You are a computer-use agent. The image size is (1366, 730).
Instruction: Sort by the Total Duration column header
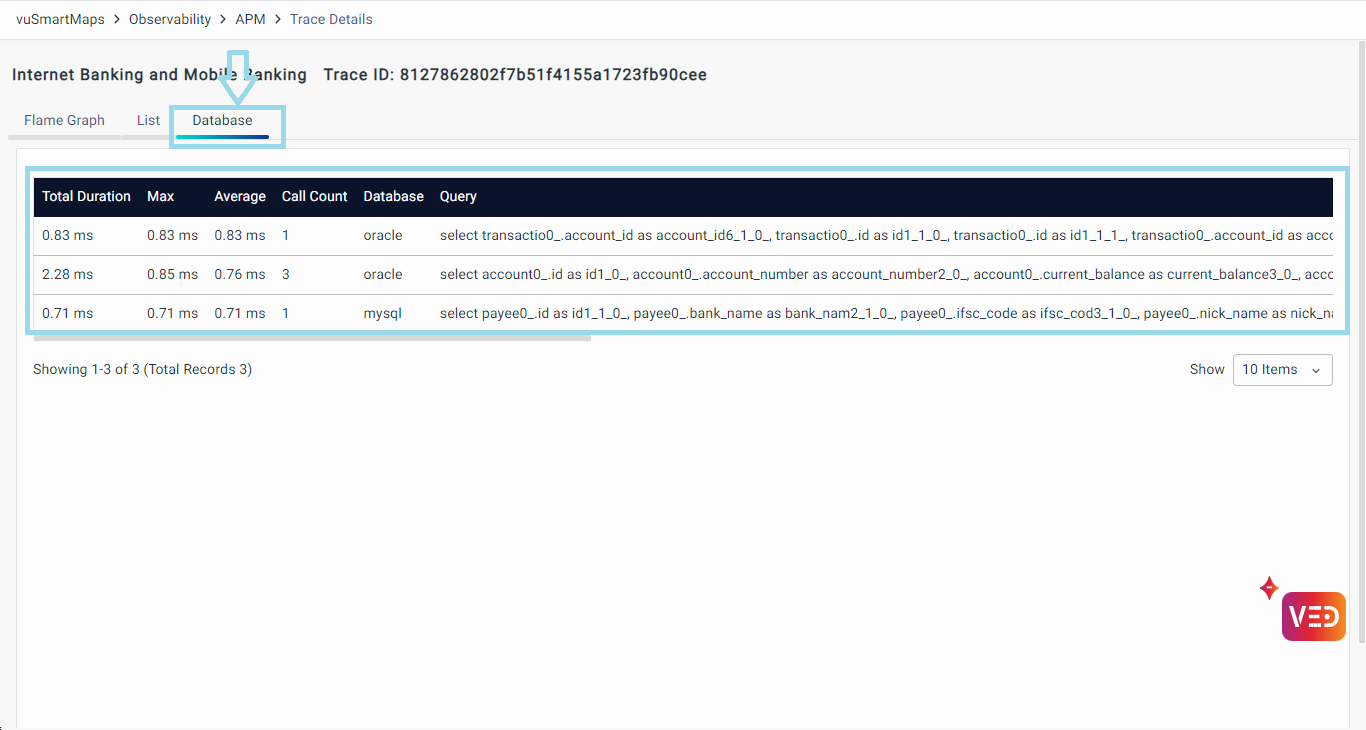pos(86,197)
